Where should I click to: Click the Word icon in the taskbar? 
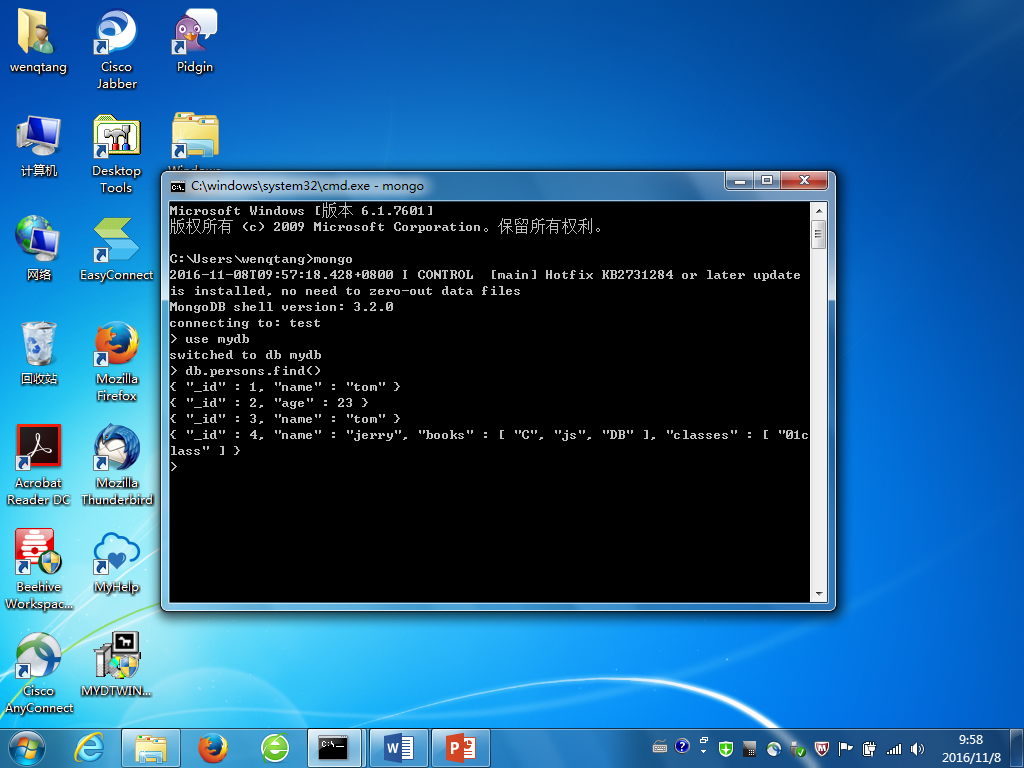[x=399, y=747]
